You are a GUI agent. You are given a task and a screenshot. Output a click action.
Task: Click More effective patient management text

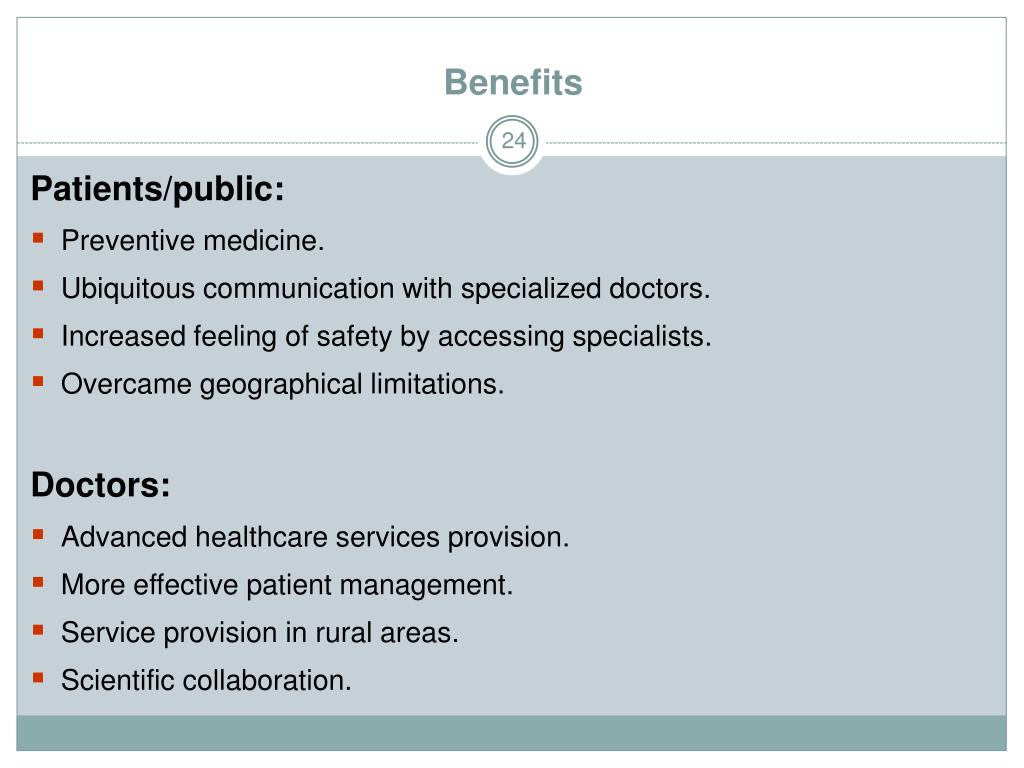tap(287, 585)
